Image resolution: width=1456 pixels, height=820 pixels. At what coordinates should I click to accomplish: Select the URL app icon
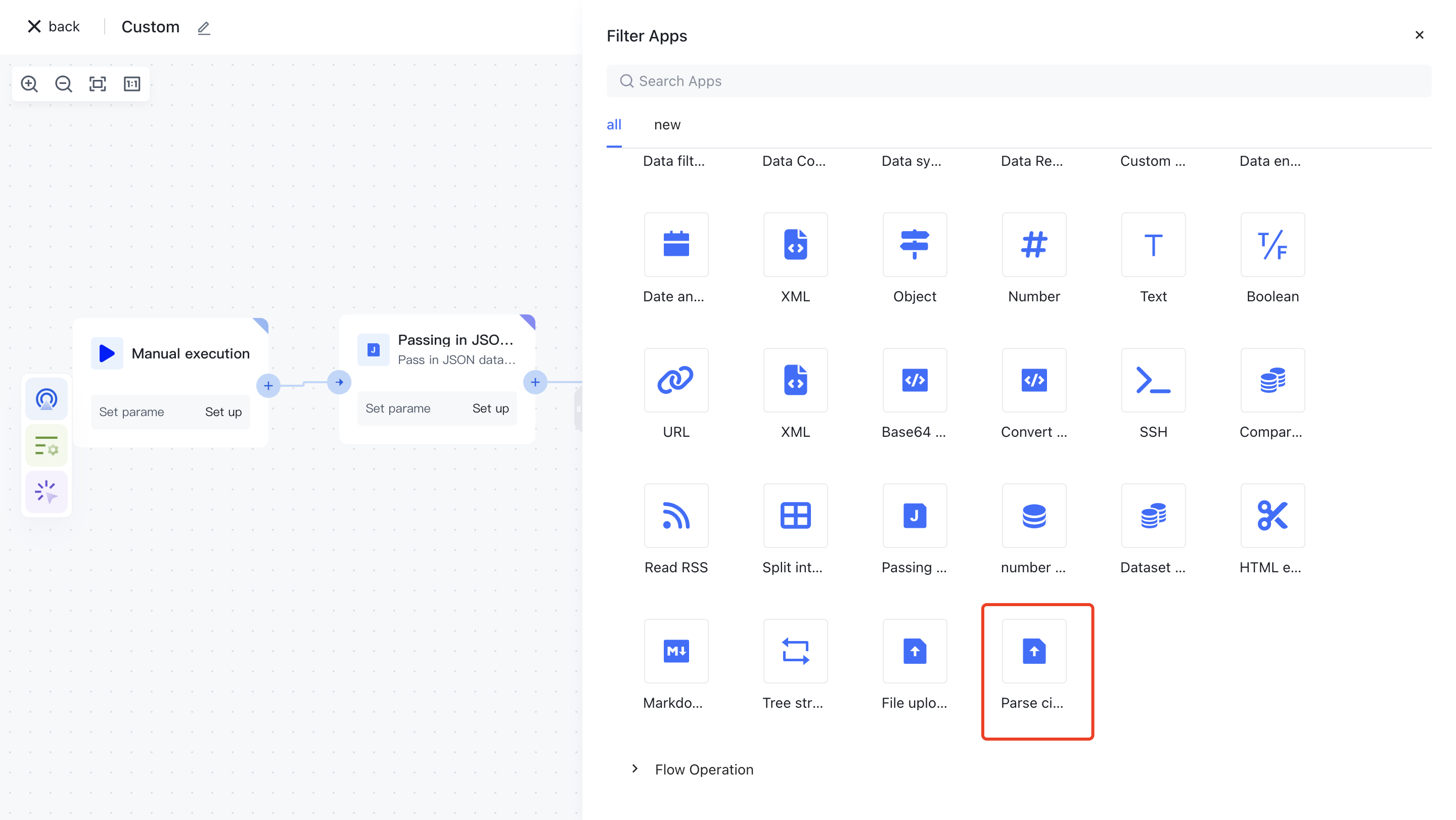[676, 380]
